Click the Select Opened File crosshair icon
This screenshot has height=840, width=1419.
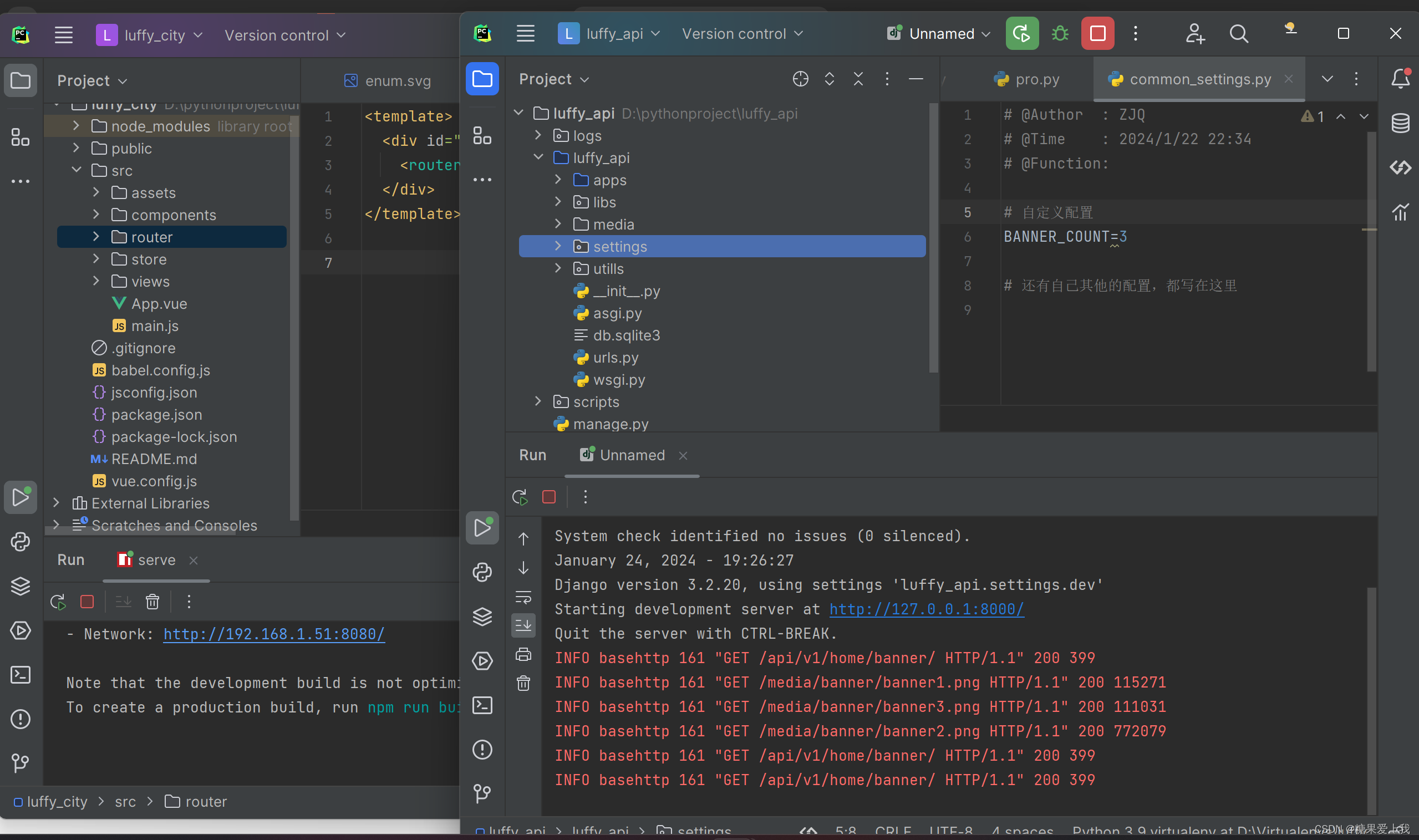coord(800,79)
